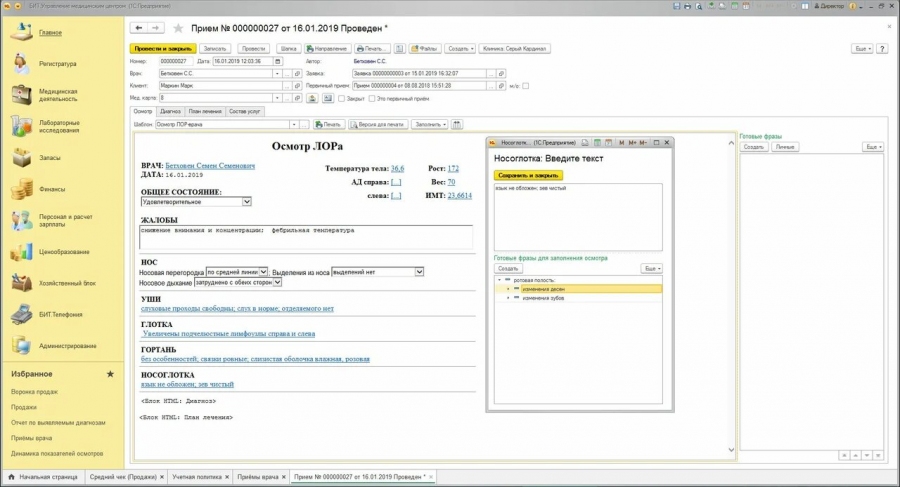This screenshot has width=900, height=487.
Task: Open the Главное section in the sidebar
Action: tap(50, 33)
